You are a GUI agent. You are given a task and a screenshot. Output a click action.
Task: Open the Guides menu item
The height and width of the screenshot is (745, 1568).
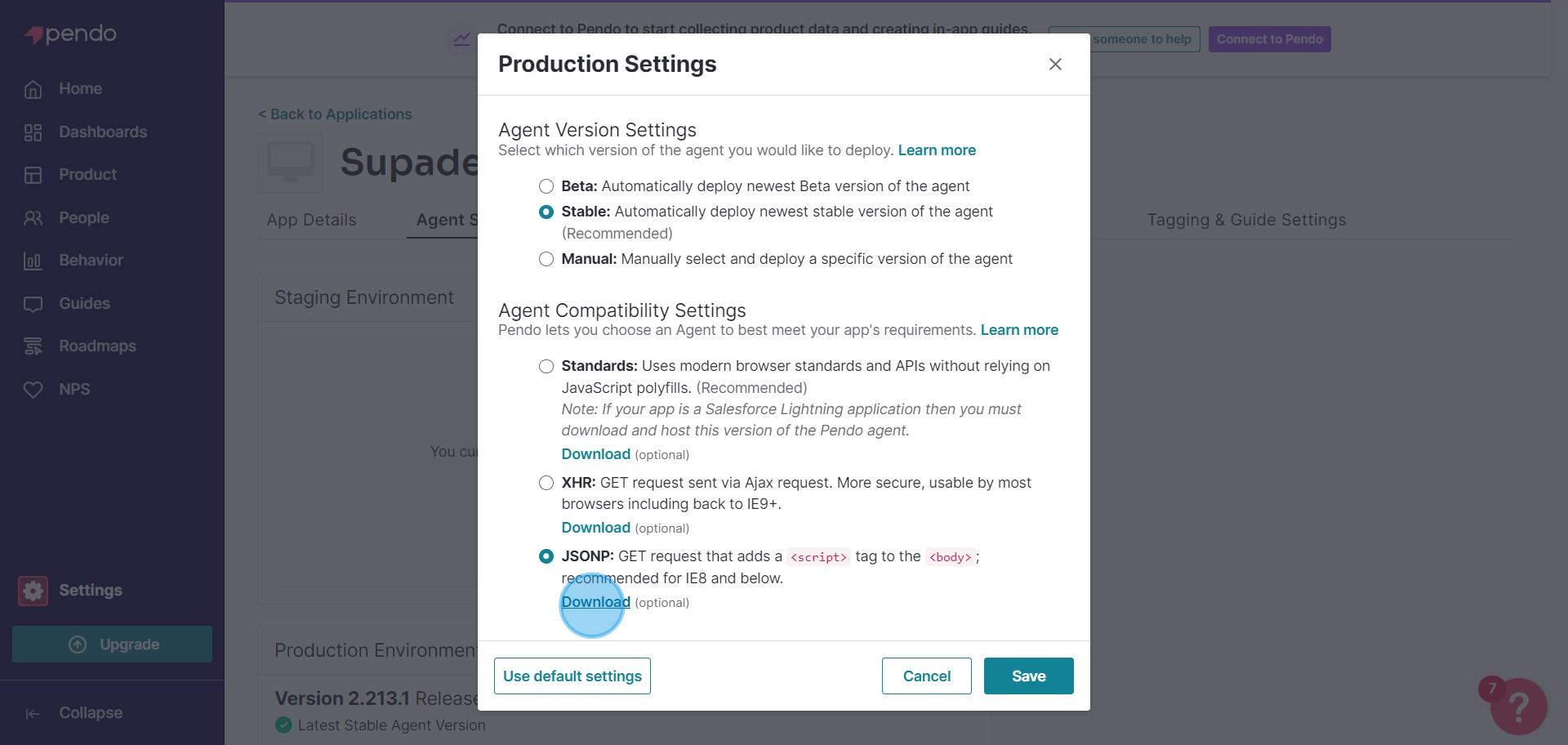coord(84,304)
